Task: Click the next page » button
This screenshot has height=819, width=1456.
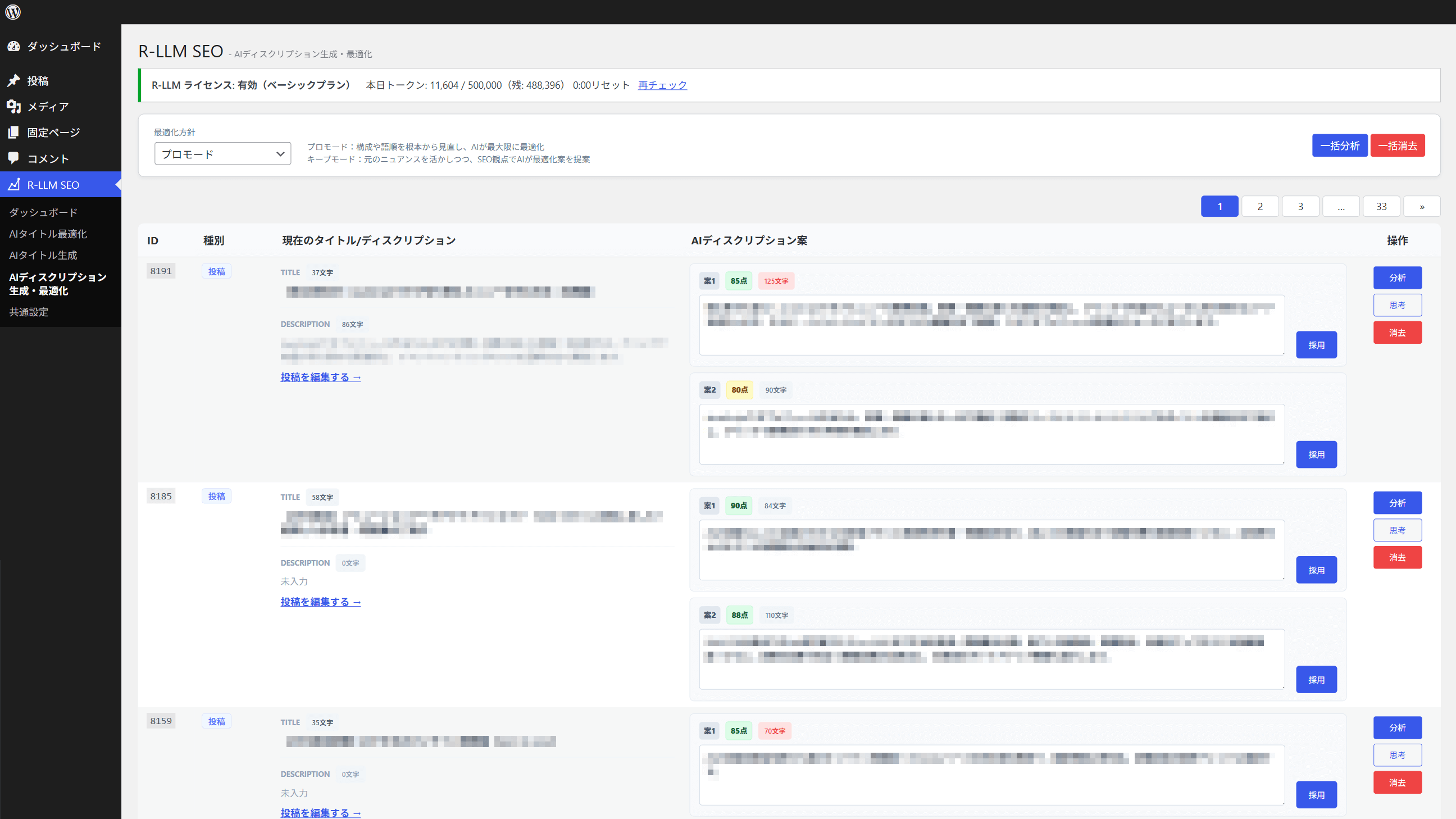Action: tap(1422, 206)
